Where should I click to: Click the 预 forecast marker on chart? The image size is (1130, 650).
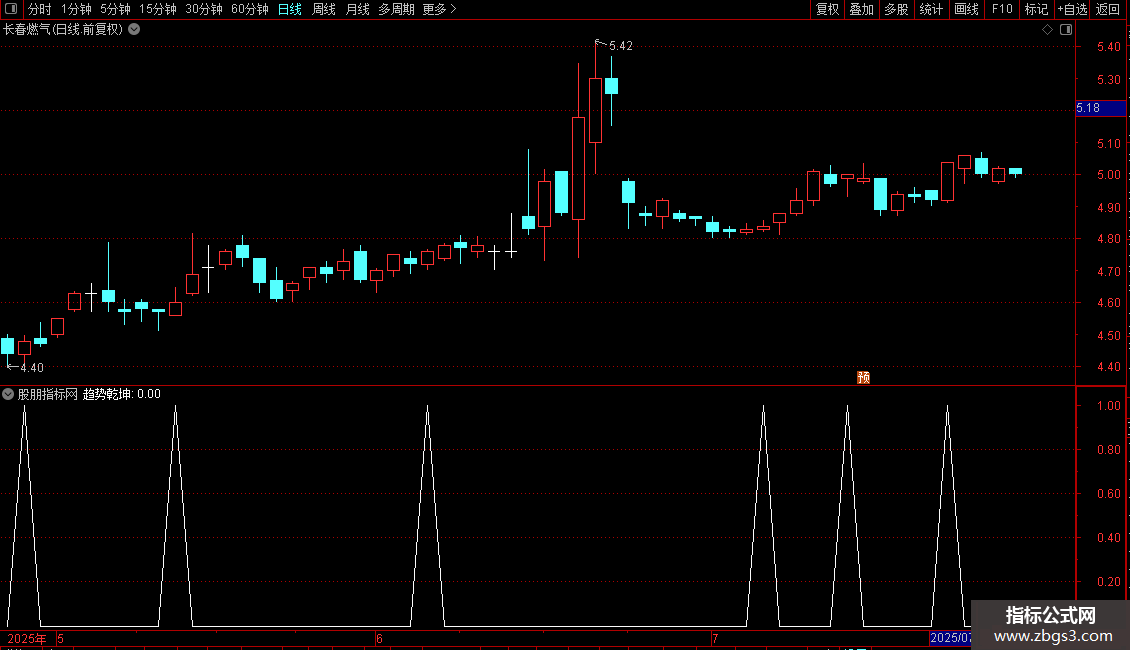tap(863, 378)
